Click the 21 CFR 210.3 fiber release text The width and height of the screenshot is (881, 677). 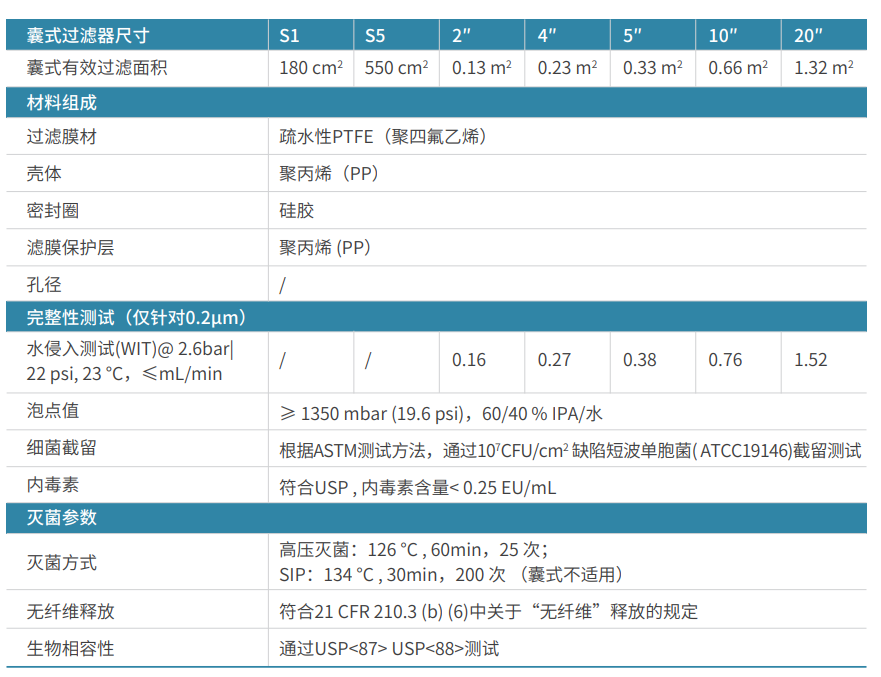[488, 611]
